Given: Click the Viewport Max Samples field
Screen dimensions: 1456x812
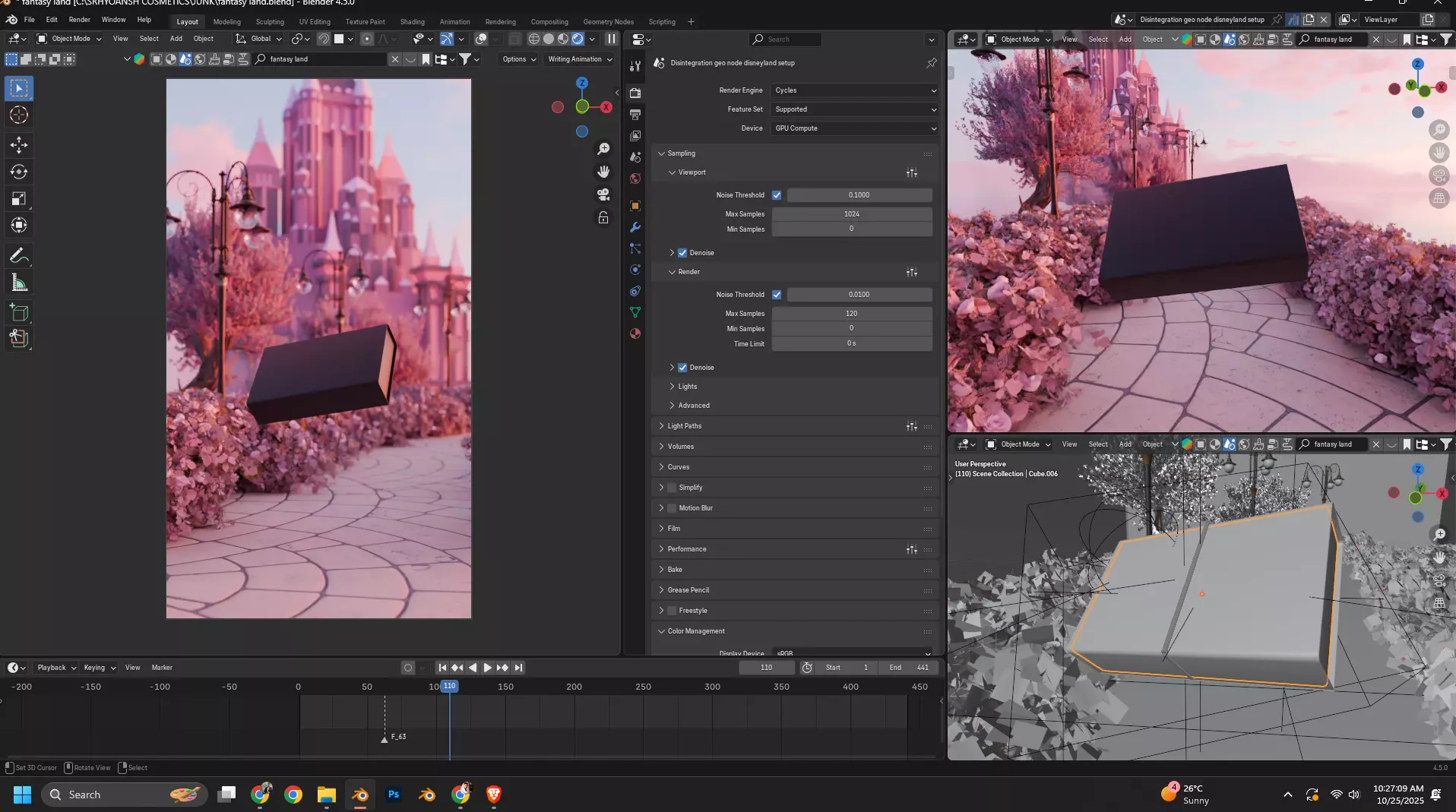Looking at the screenshot, I should (852, 214).
